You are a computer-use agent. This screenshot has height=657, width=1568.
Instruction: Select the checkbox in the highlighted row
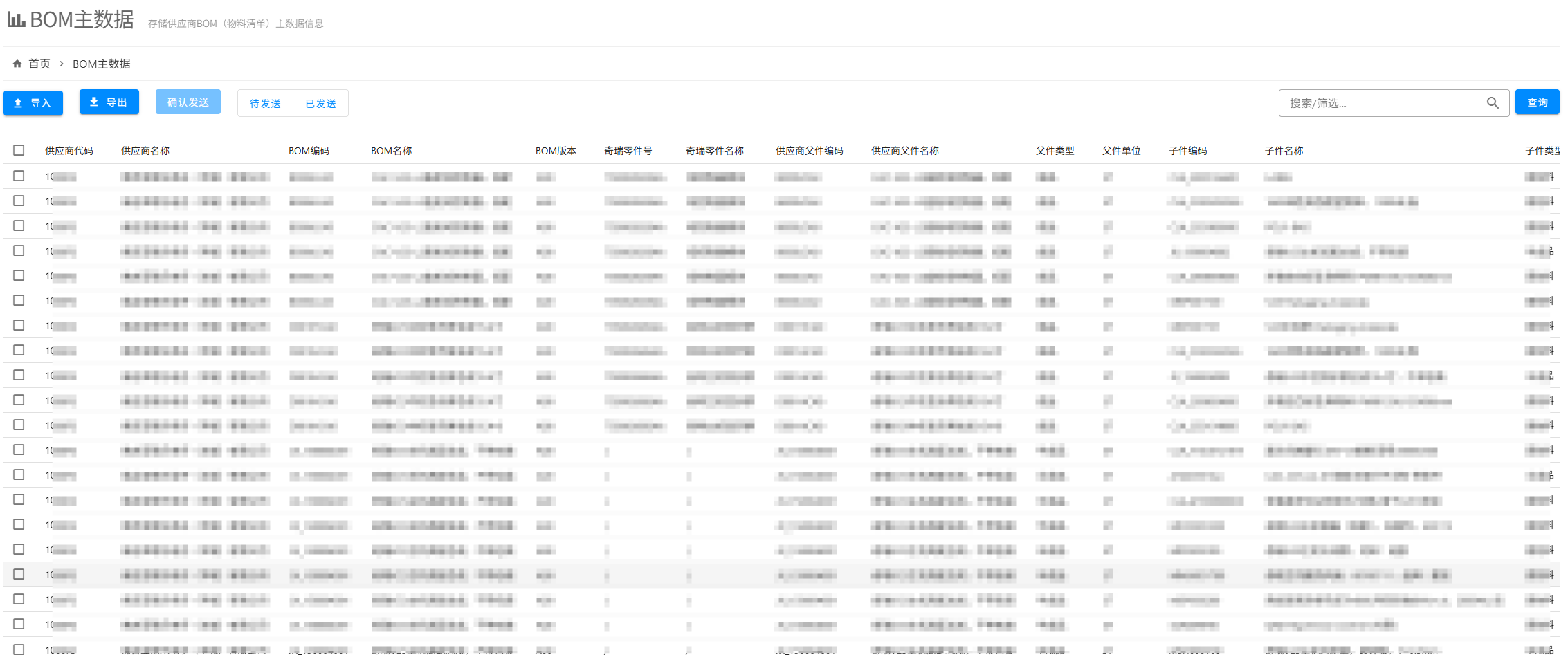pos(19,574)
